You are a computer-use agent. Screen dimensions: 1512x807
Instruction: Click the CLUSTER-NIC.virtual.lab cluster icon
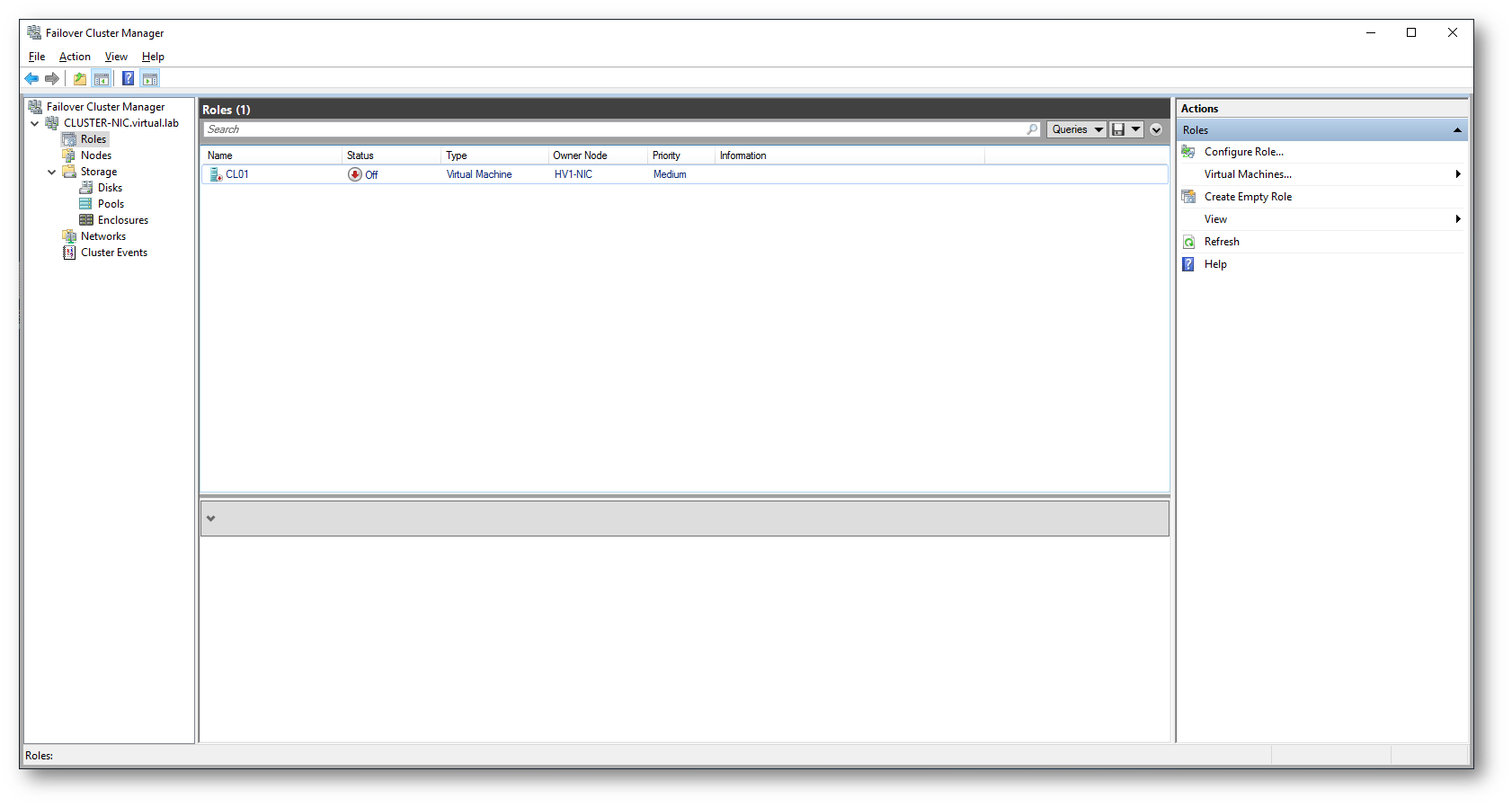click(52, 123)
